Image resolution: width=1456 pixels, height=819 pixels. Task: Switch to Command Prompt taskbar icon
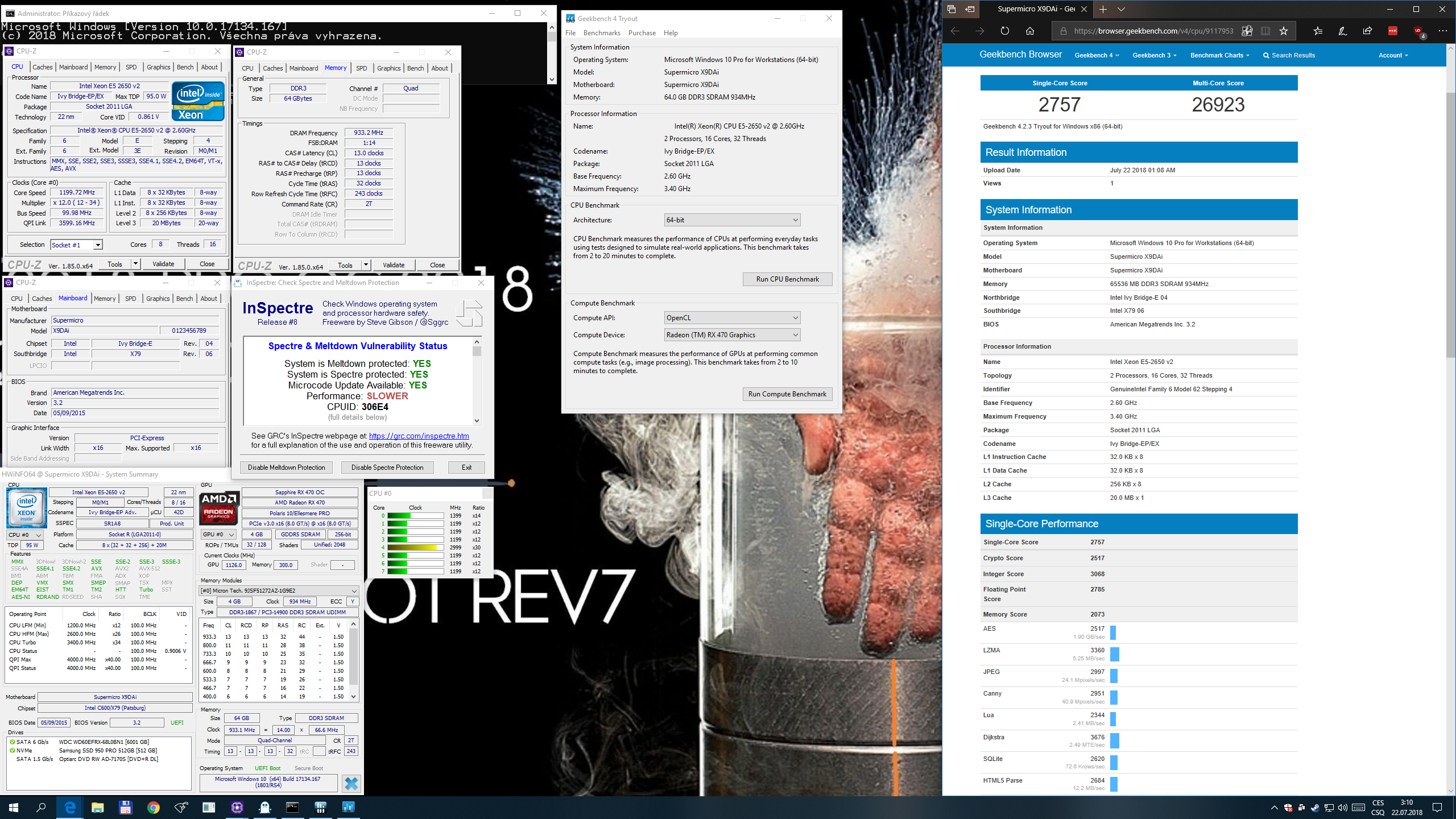point(292,807)
